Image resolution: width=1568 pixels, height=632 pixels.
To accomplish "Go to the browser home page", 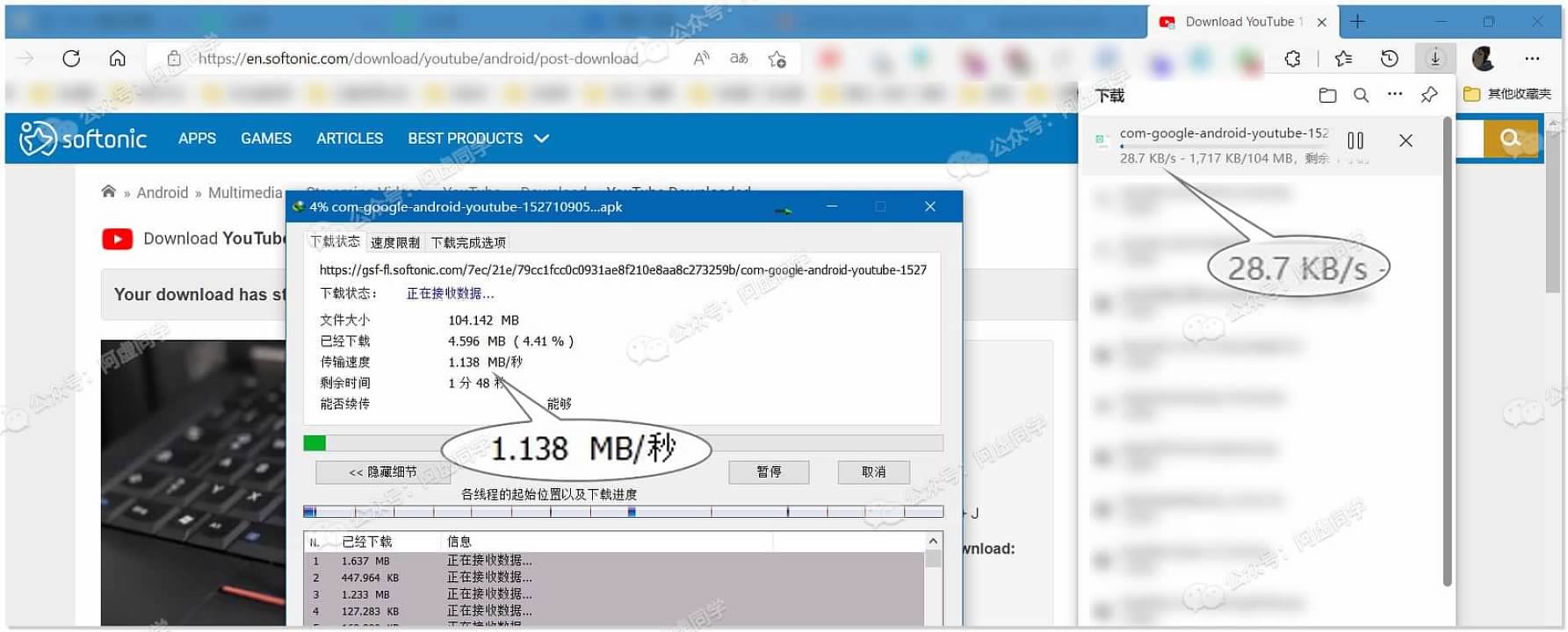I will coord(118,59).
